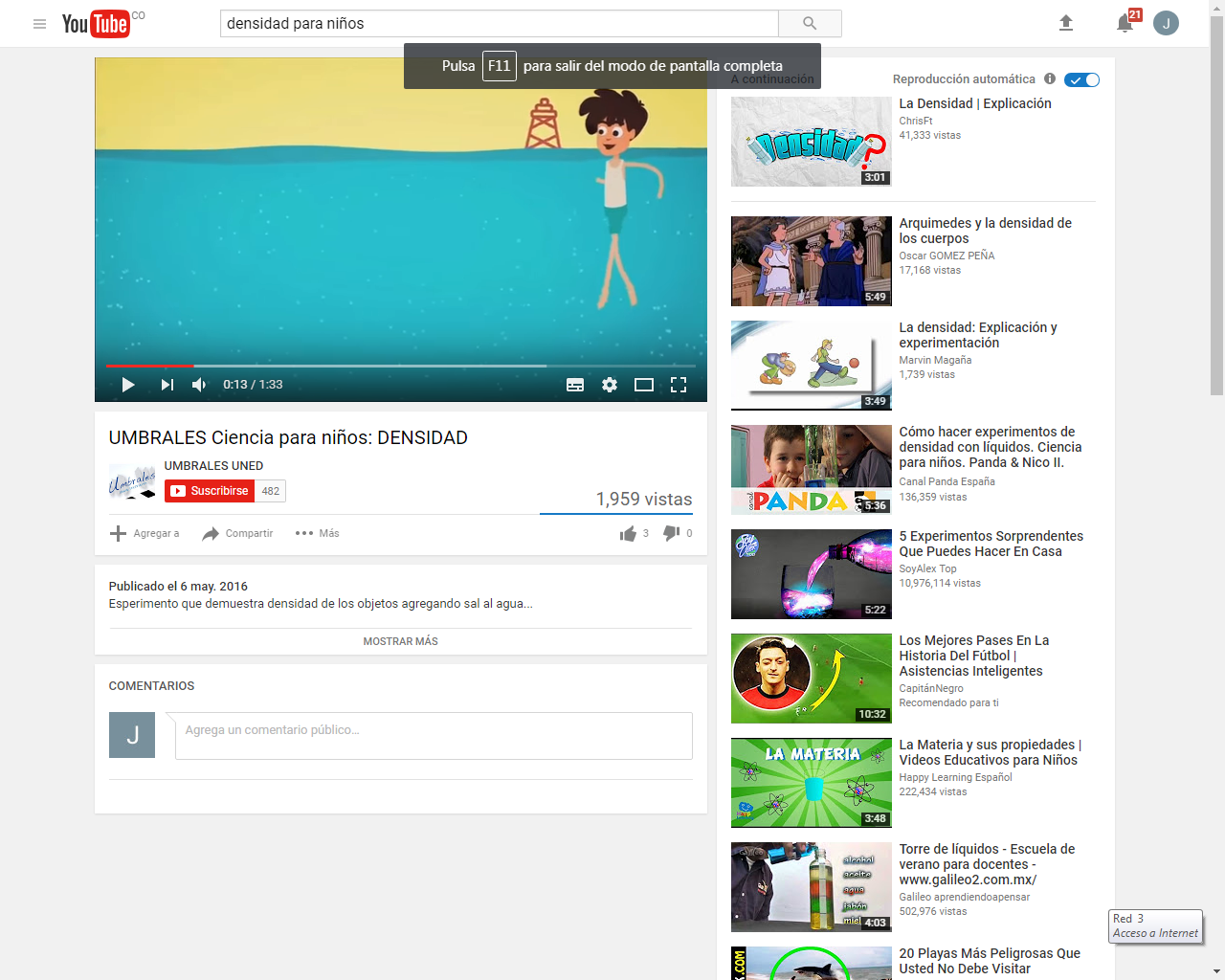Click subscriber count 482

(x=271, y=491)
